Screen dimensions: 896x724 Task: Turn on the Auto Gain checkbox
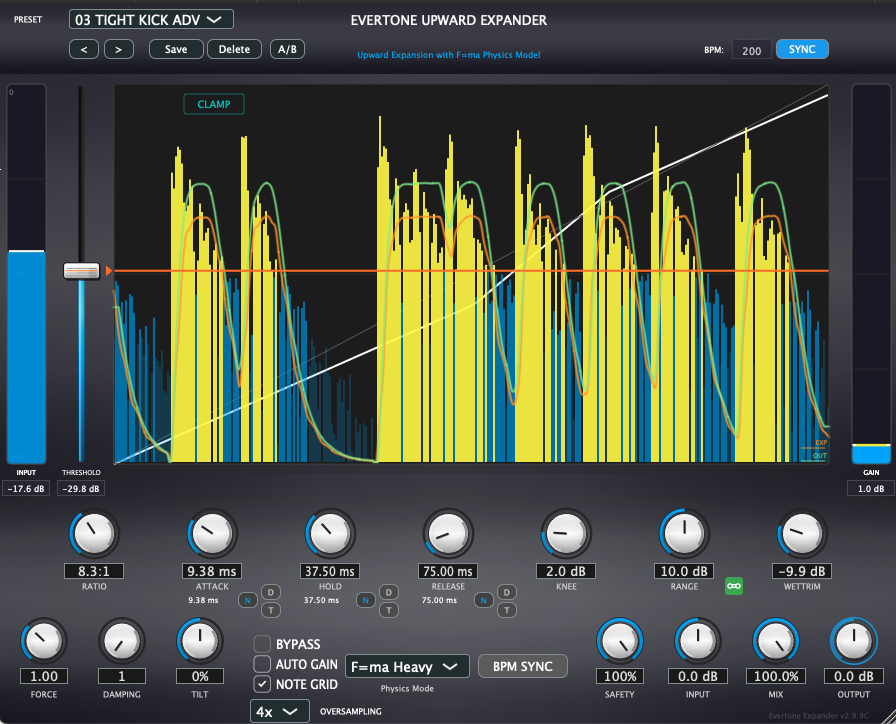tap(262, 664)
